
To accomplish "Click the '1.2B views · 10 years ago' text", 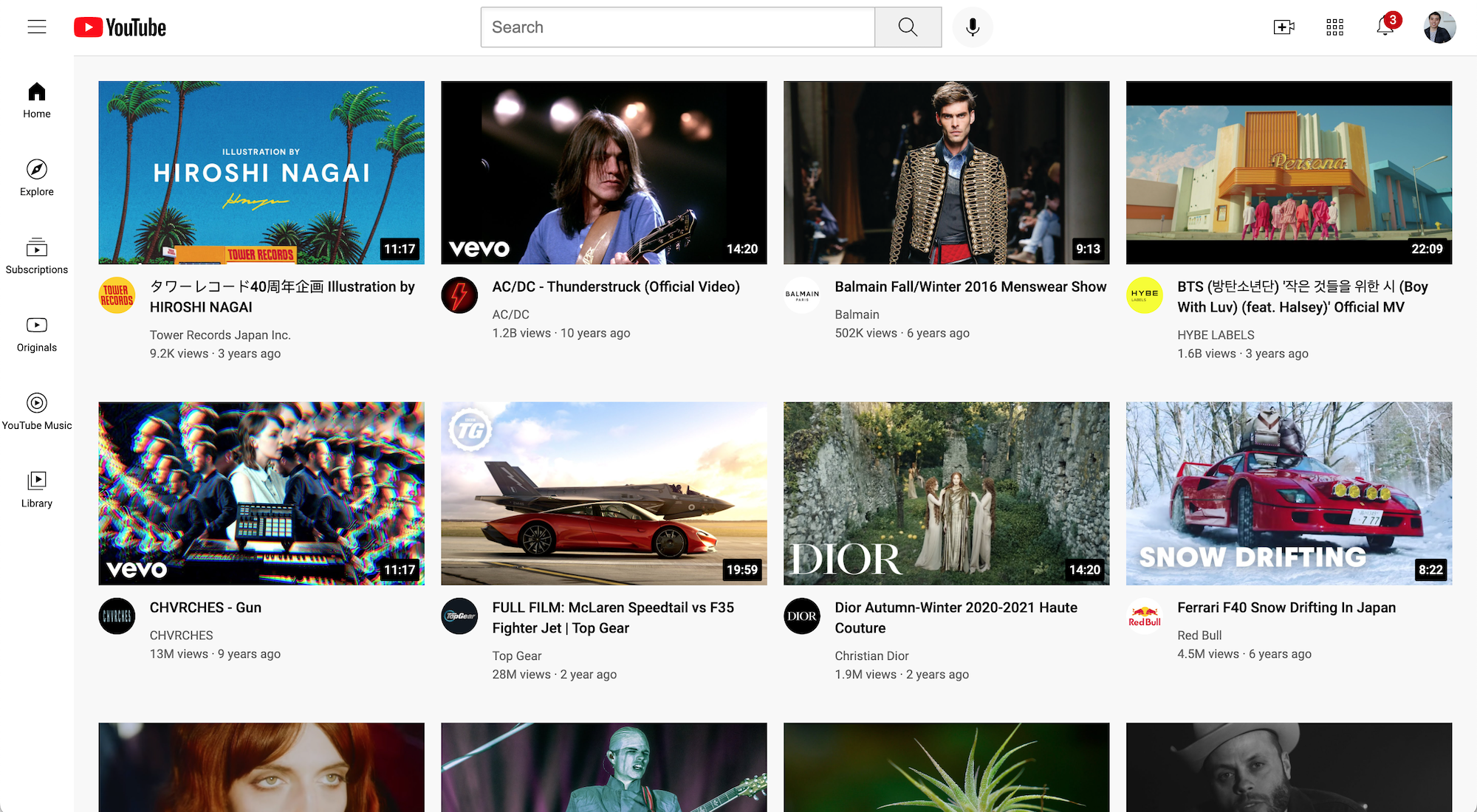I will pyautogui.click(x=561, y=333).
